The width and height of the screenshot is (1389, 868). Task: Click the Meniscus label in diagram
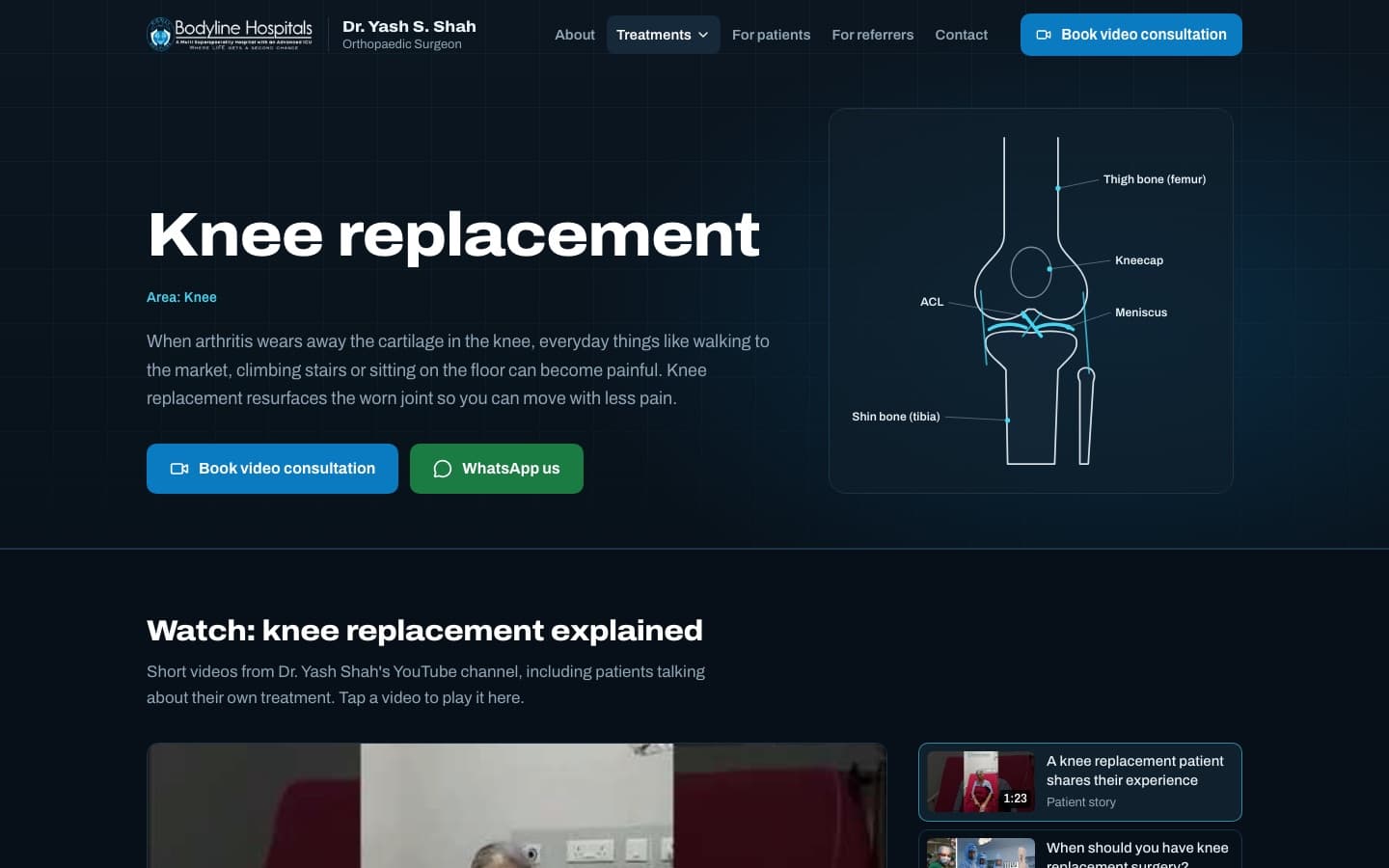pos(1141,312)
